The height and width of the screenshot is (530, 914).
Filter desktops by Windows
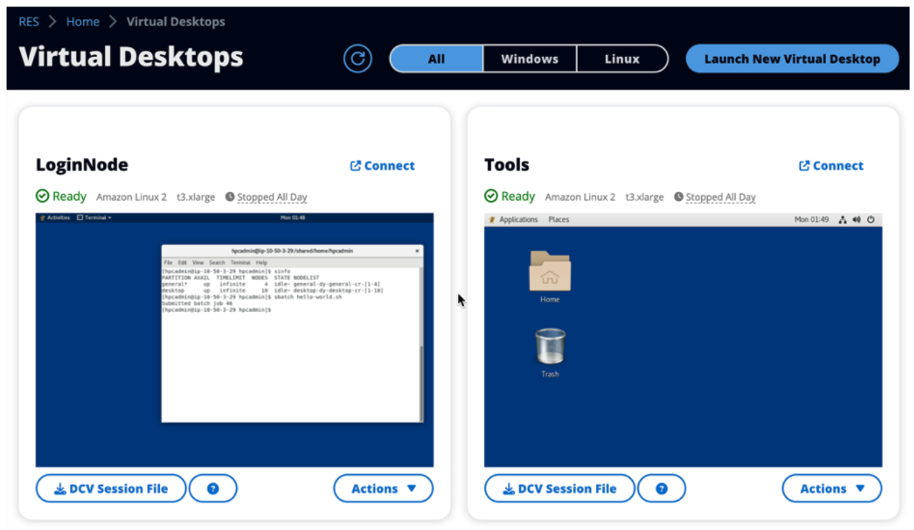pyautogui.click(x=529, y=59)
